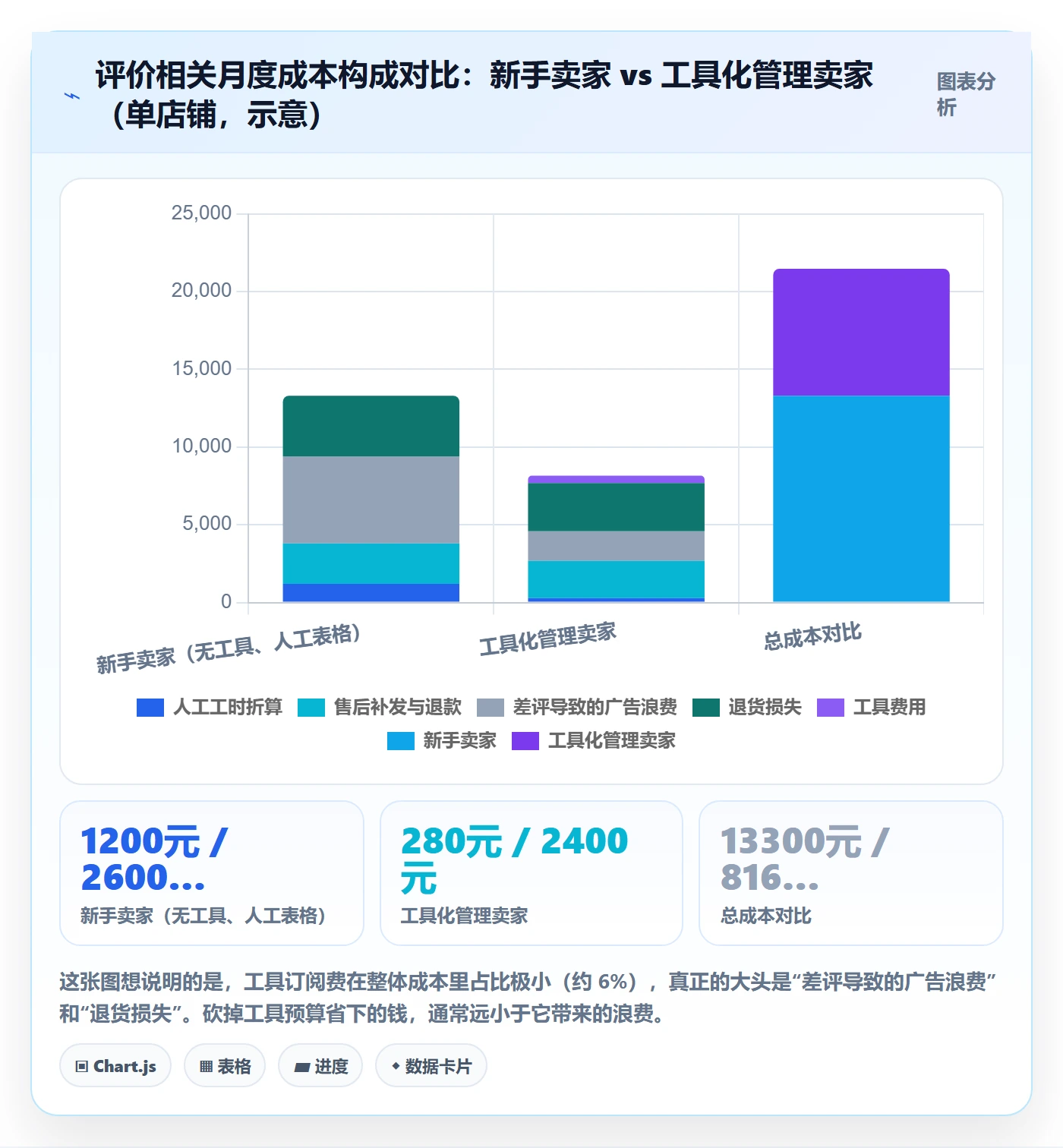Toggle the 工具费用 legend item
The height and width of the screenshot is (1148, 1063).
pos(872,707)
